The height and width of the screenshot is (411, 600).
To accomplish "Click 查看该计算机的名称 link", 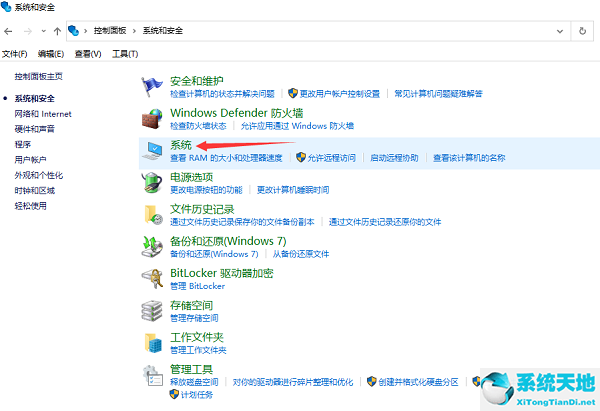I will pyautogui.click(x=469, y=158).
